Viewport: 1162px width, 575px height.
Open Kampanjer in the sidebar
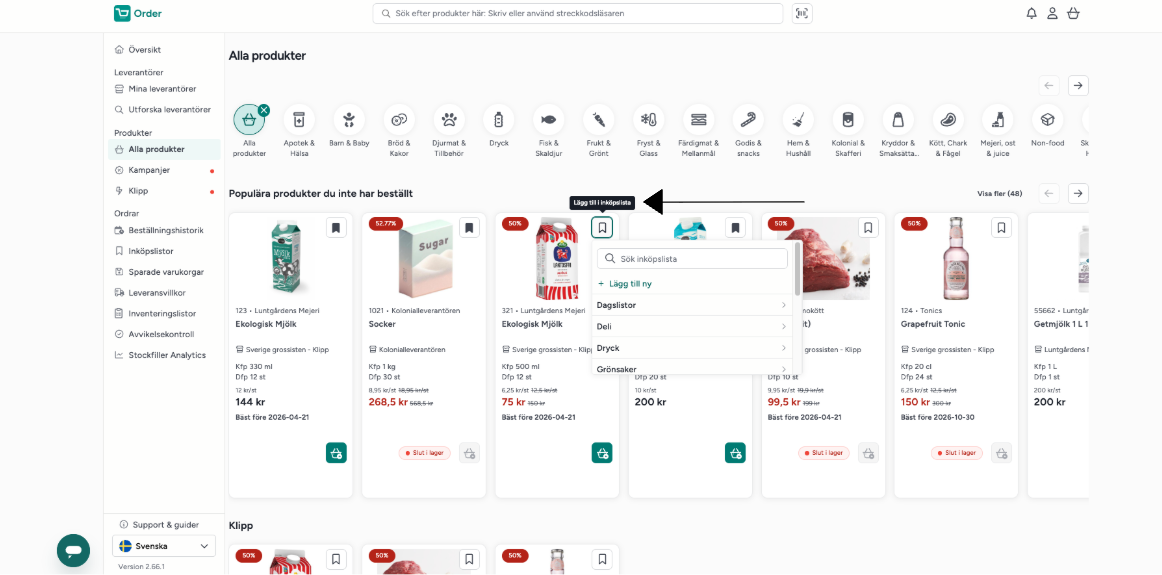tap(149, 170)
